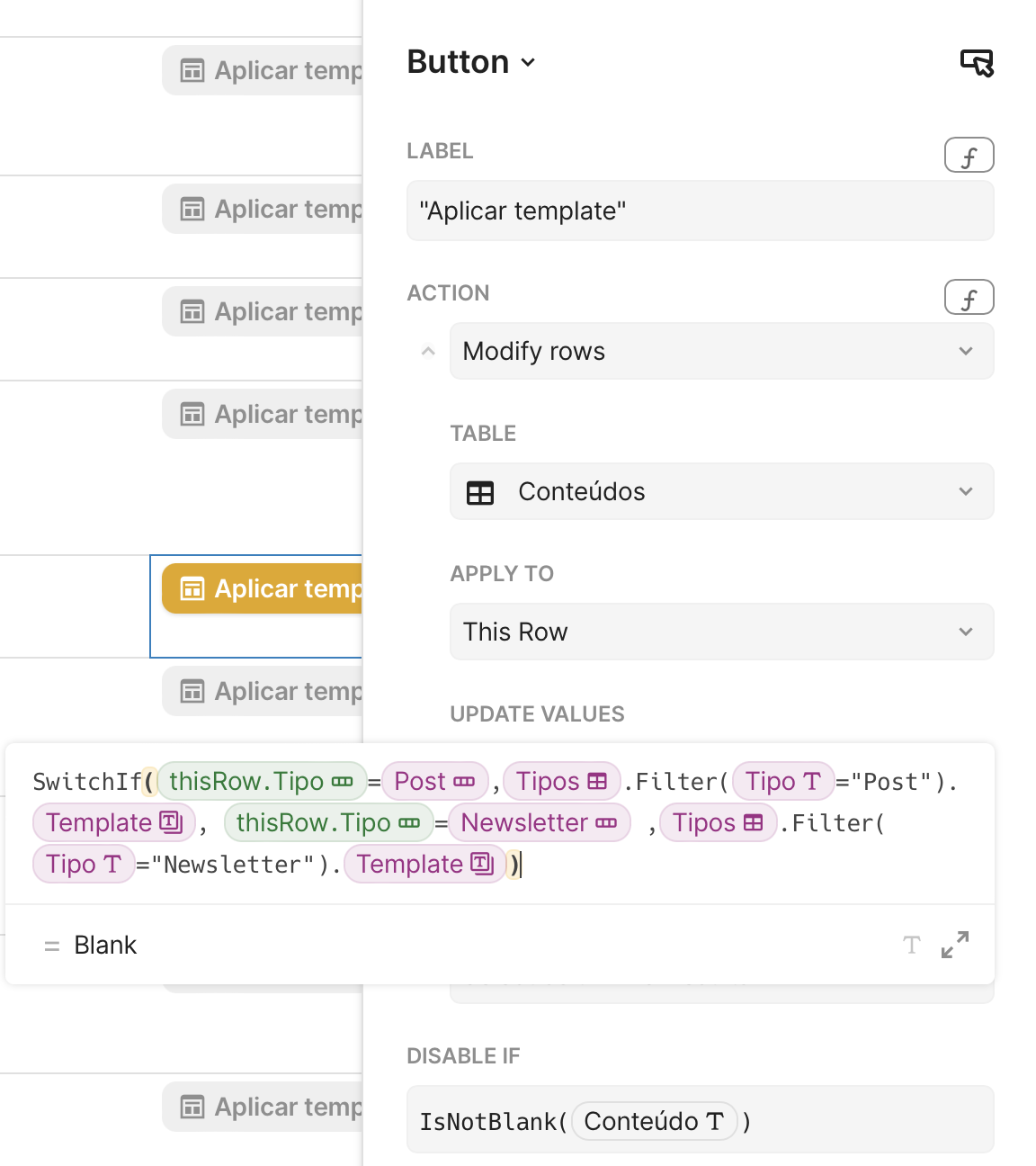
Task: Open the APPLY TO This Row dropdown
Action: 721,632
